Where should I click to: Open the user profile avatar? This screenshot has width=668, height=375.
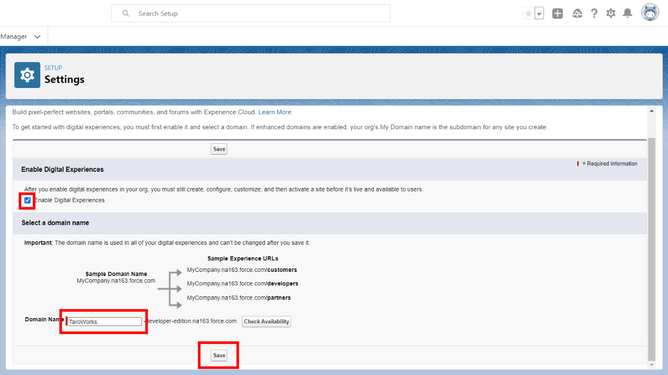(650, 13)
